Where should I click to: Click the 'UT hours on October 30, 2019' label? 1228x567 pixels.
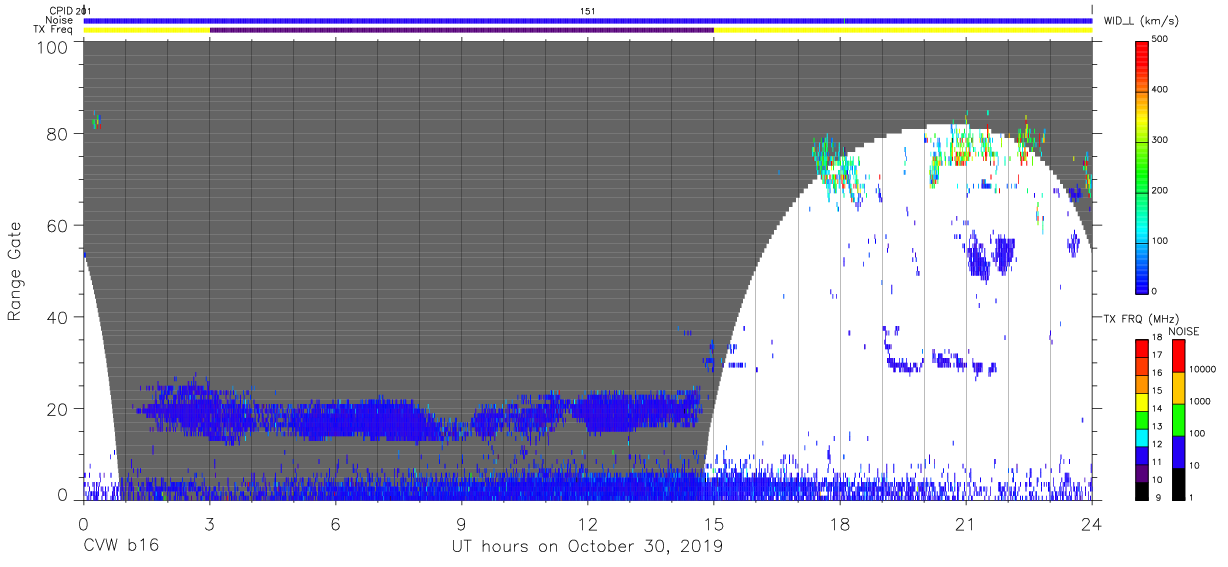click(x=586, y=547)
